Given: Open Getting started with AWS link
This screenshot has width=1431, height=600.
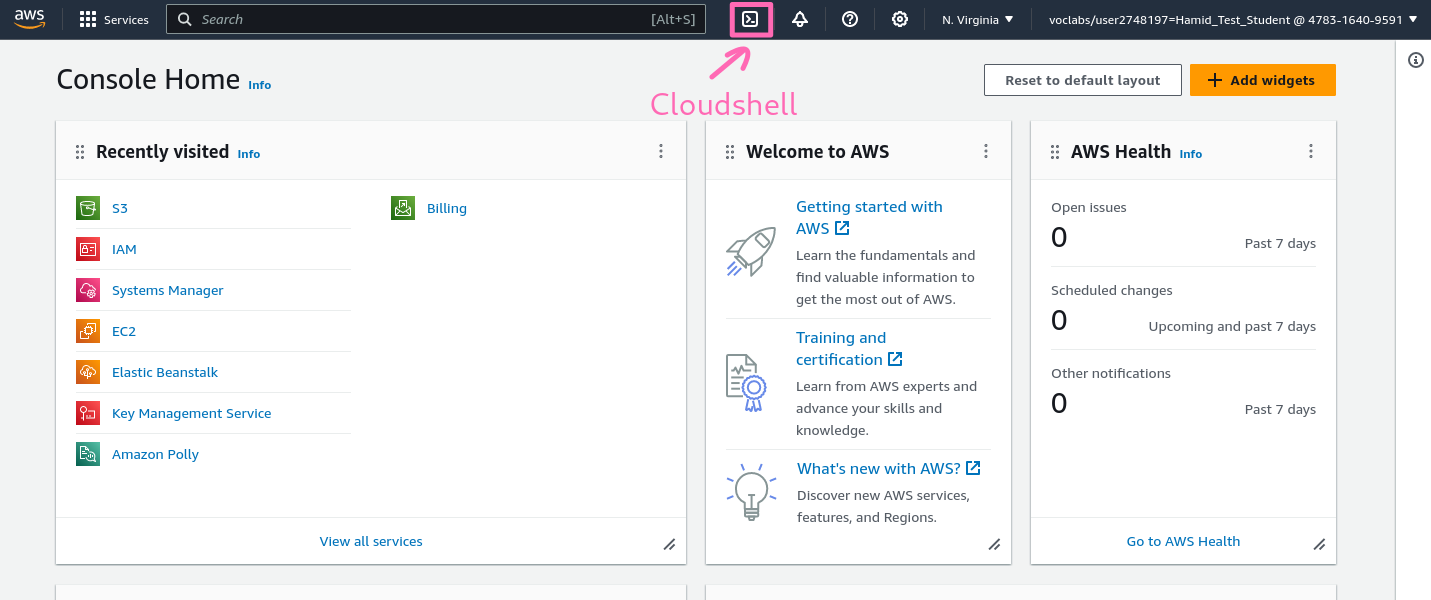Looking at the screenshot, I should pos(869,217).
